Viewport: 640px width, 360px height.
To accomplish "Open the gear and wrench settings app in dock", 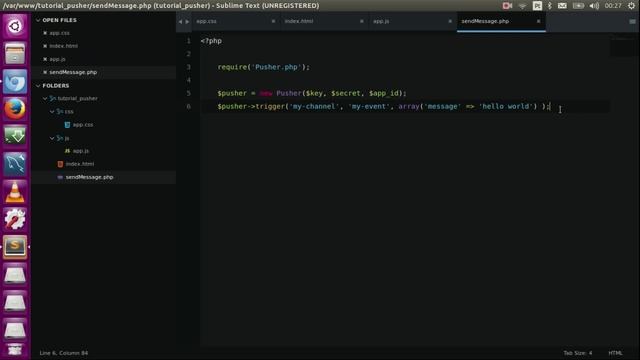I will (x=15, y=219).
